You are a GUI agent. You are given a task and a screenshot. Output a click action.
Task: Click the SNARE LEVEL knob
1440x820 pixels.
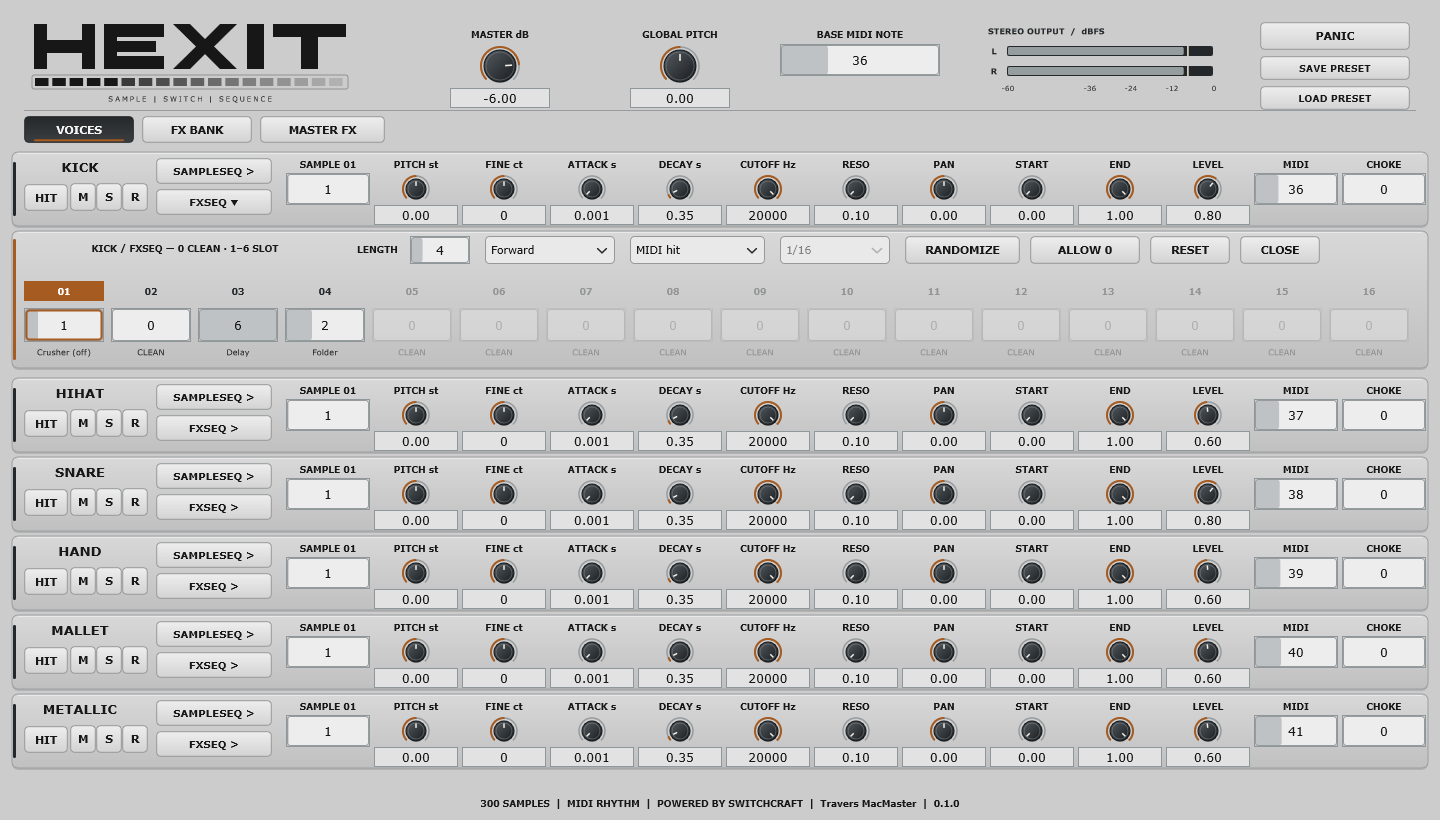(1208, 494)
